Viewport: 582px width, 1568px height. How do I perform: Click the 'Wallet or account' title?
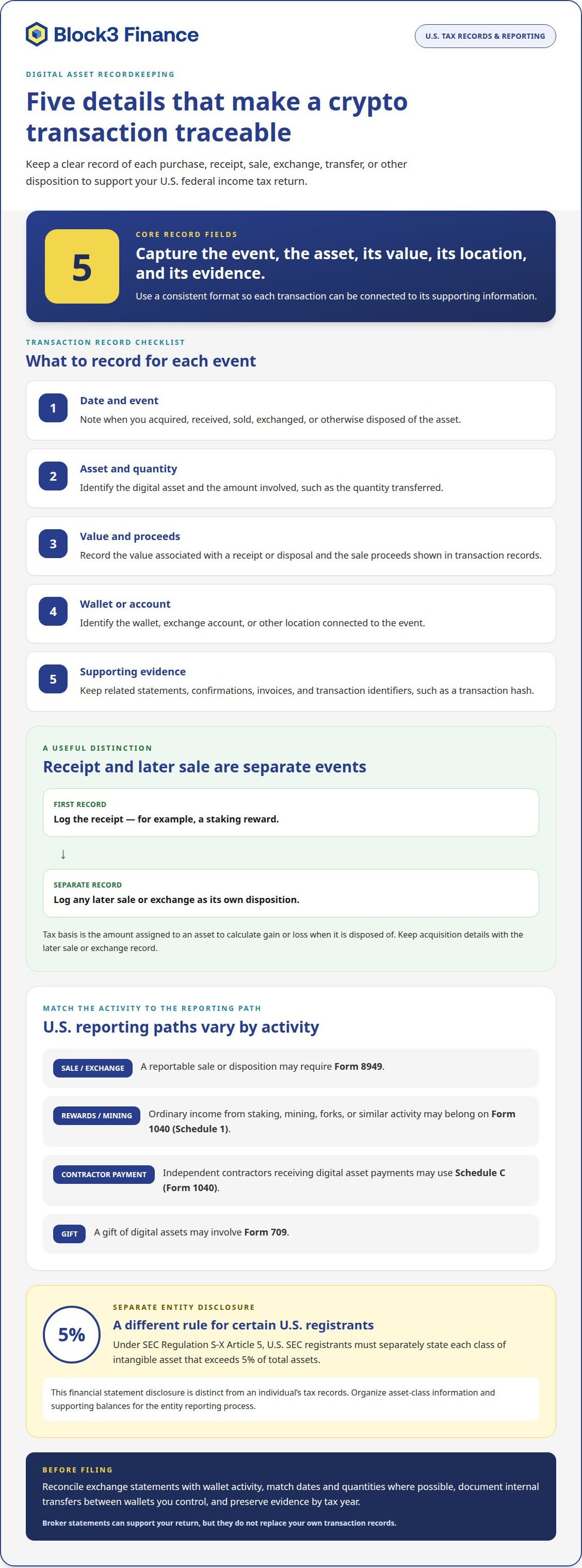(x=125, y=604)
